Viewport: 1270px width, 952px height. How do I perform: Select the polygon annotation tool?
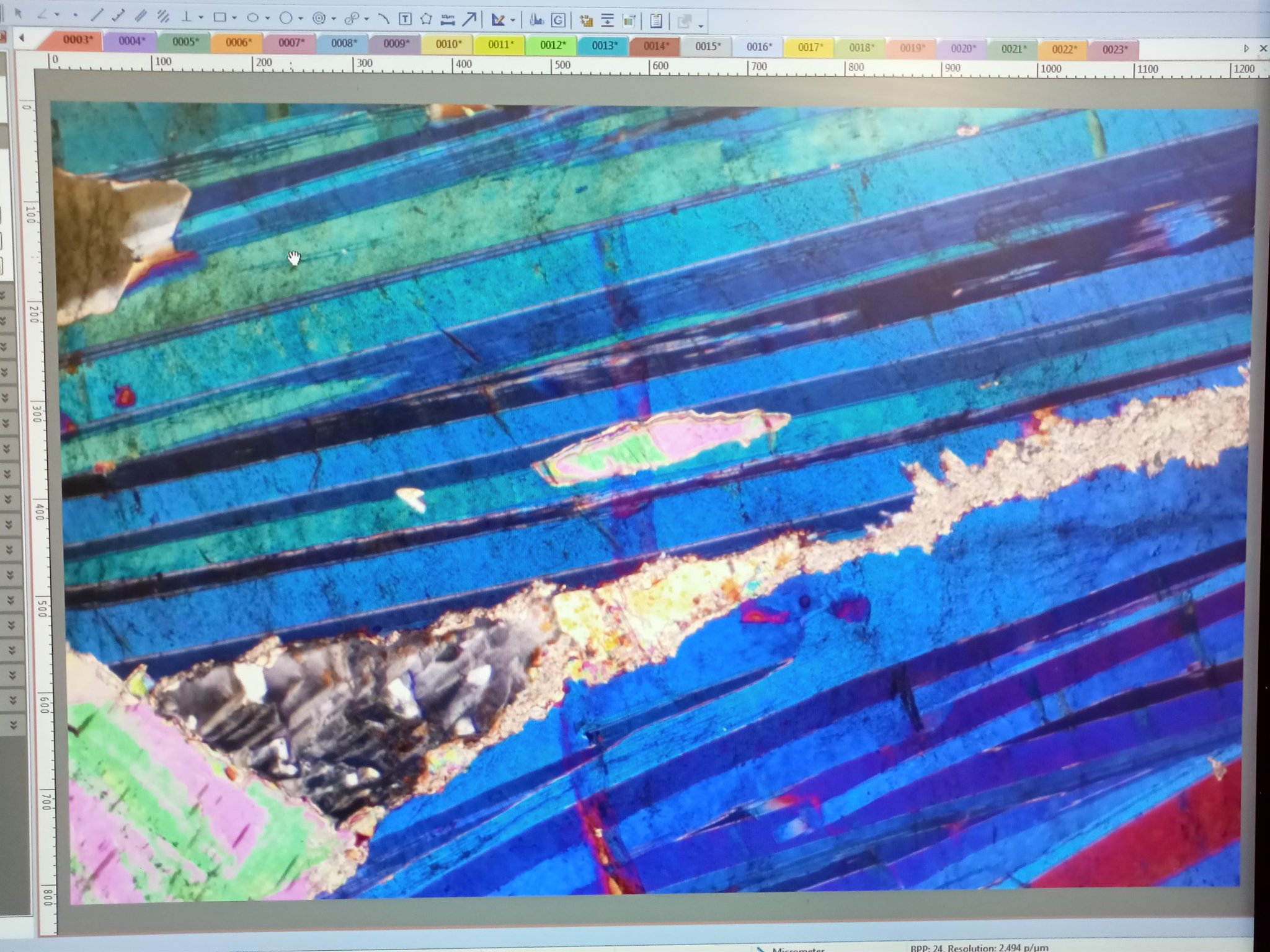click(427, 17)
